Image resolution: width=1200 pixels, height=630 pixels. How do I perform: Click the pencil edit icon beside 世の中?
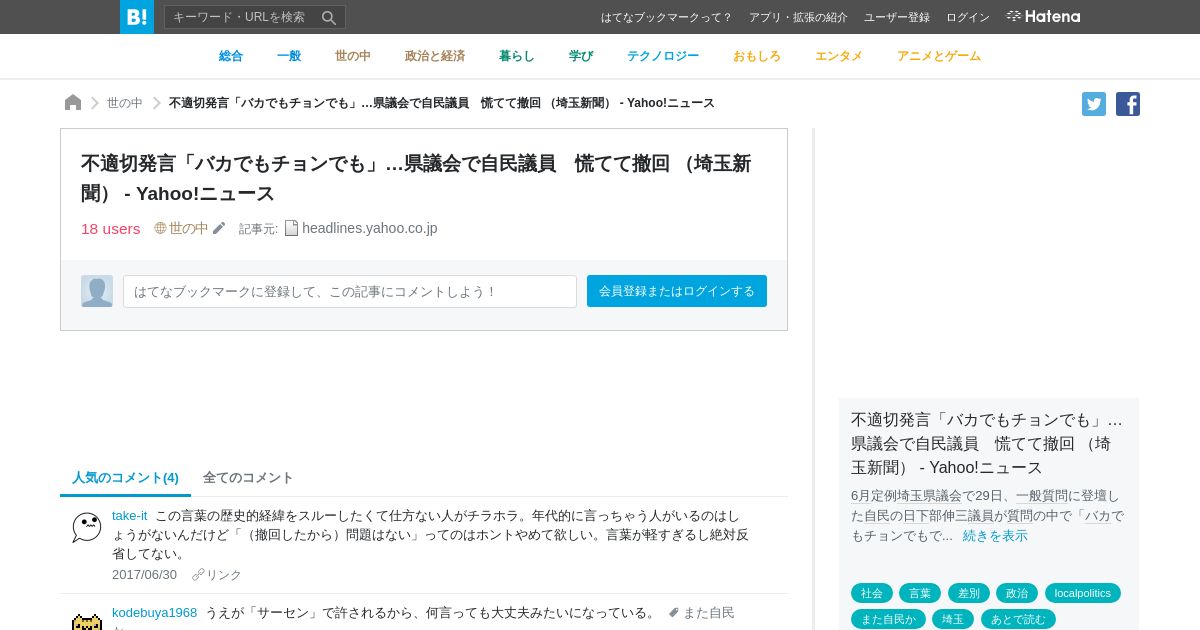[219, 228]
